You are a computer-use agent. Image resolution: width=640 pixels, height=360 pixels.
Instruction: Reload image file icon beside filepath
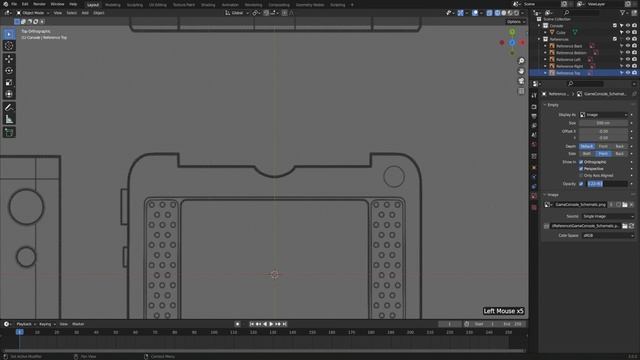click(x=631, y=226)
